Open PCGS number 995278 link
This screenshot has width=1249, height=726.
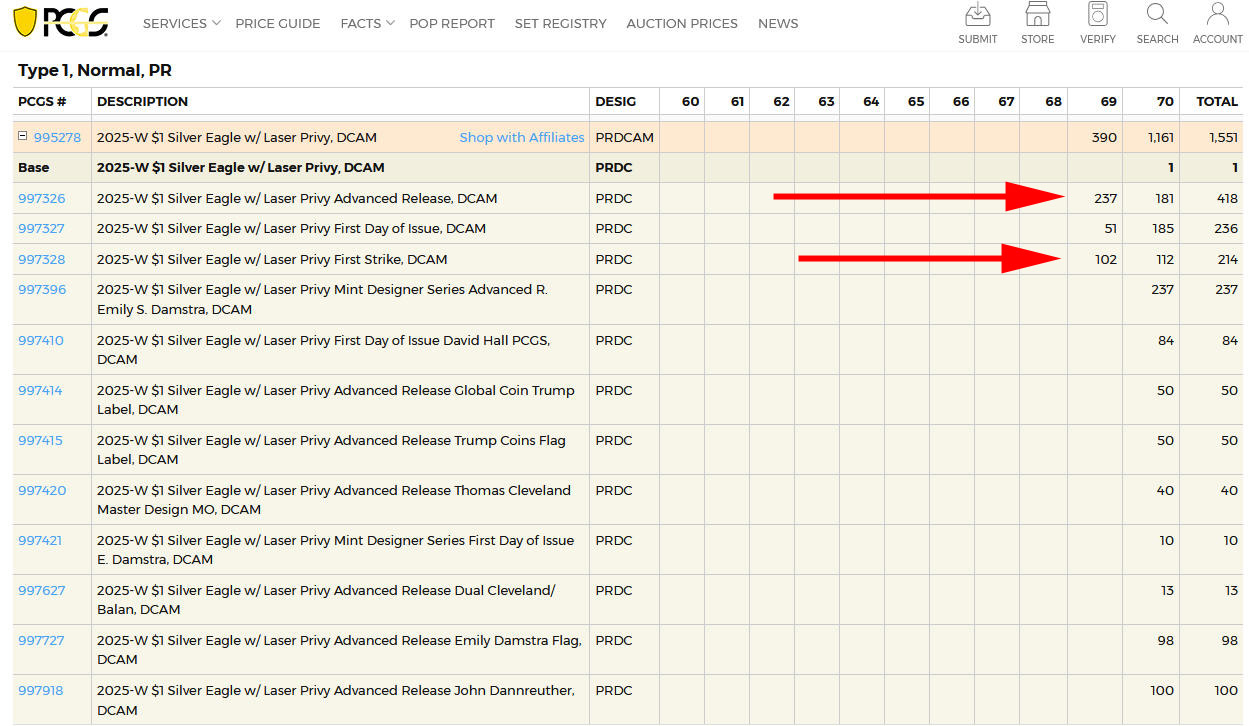pyautogui.click(x=57, y=137)
